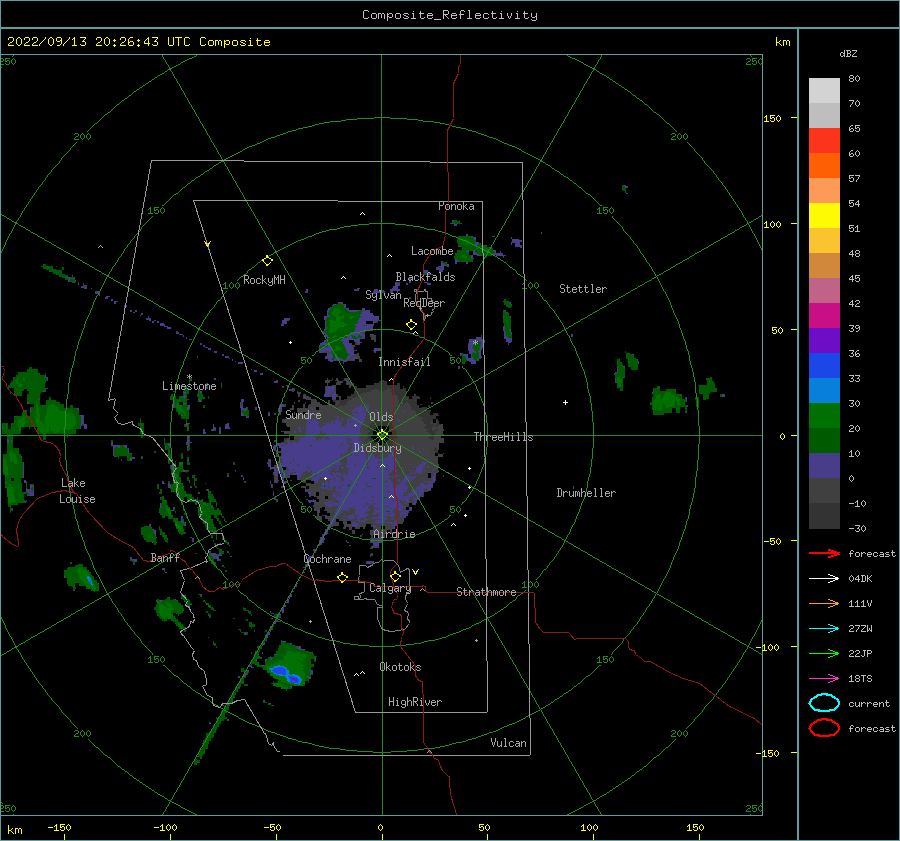The image size is (900, 841).
Task: Click the Lacombe town label
Action: 432,251
